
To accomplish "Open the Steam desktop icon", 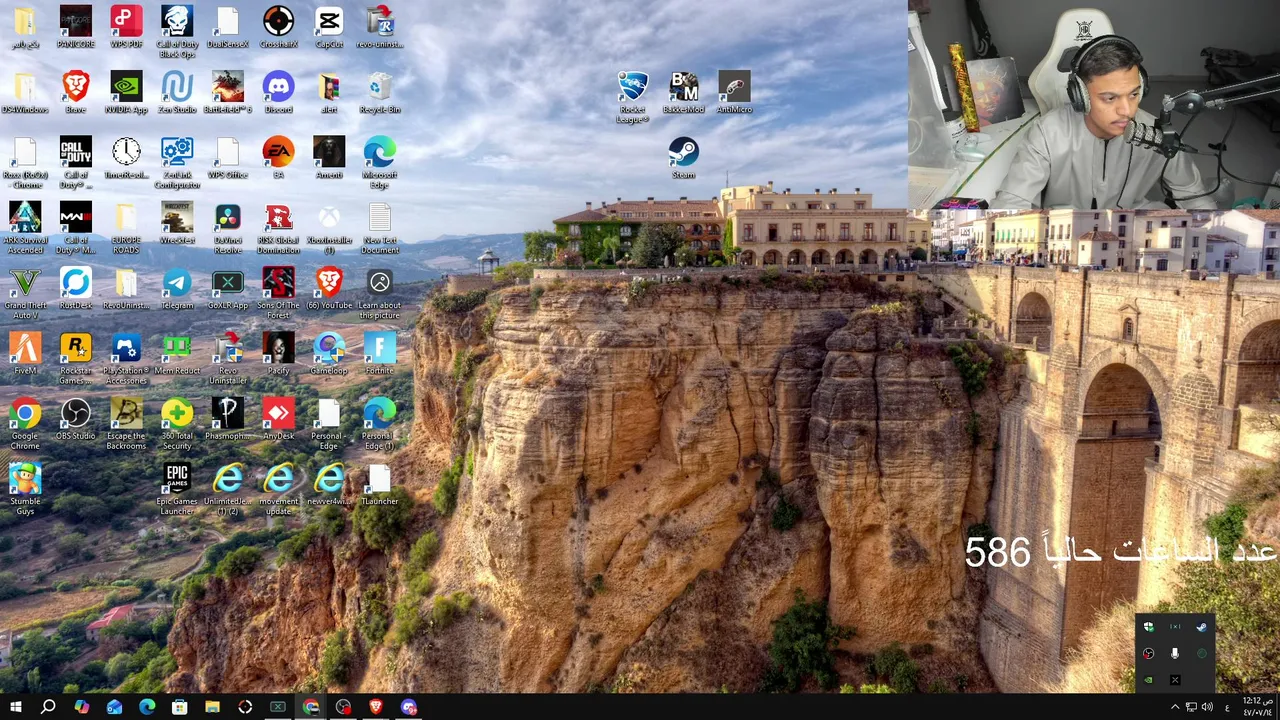I will [683, 157].
